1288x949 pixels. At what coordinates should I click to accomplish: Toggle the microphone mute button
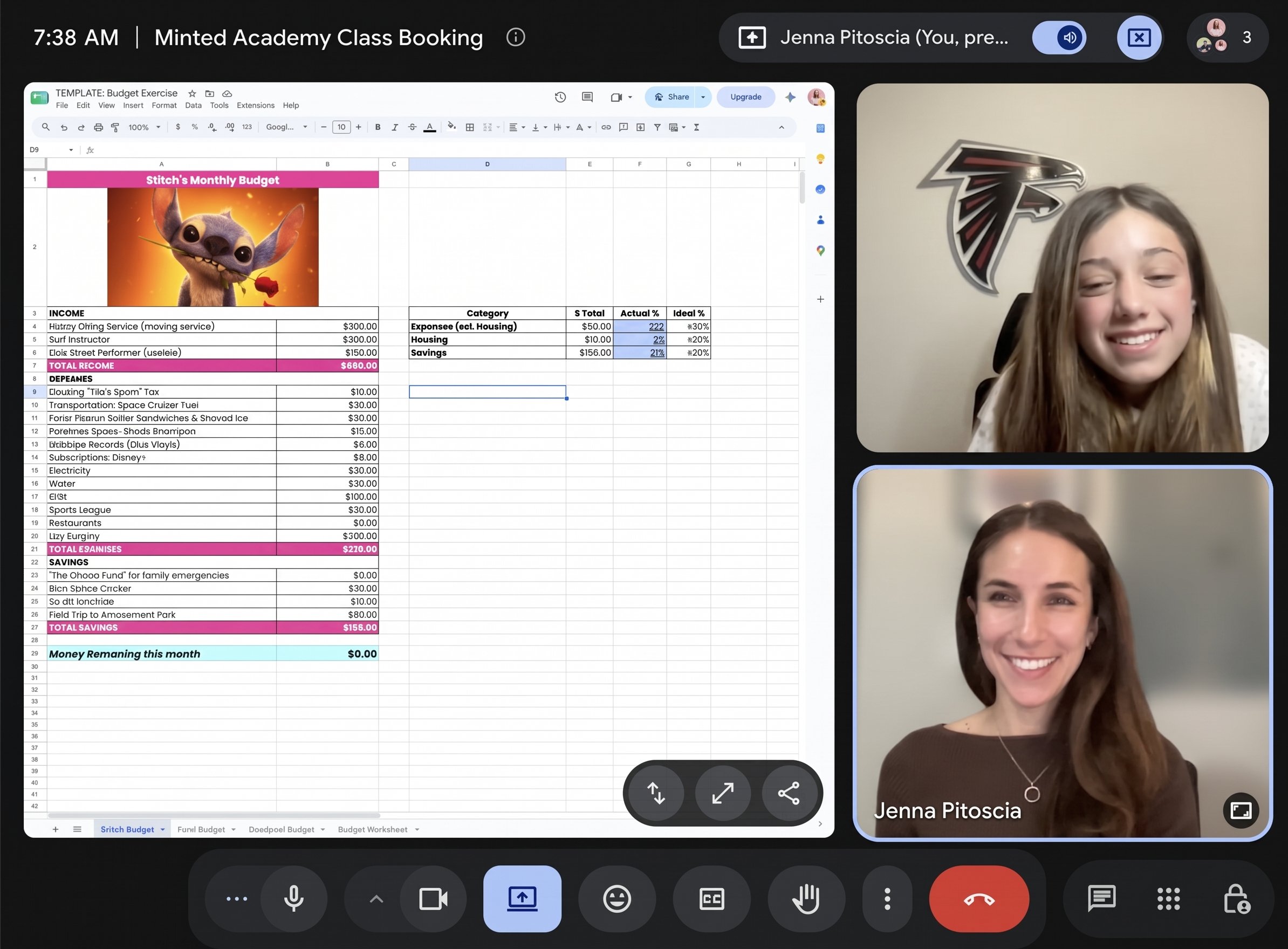tap(294, 899)
